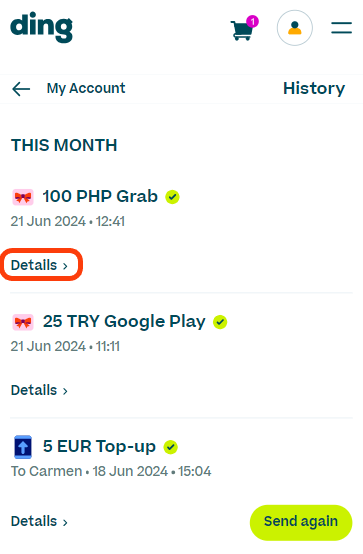Expand Details for 100 PHP Grab
The image size is (363, 554).
(x=39, y=265)
